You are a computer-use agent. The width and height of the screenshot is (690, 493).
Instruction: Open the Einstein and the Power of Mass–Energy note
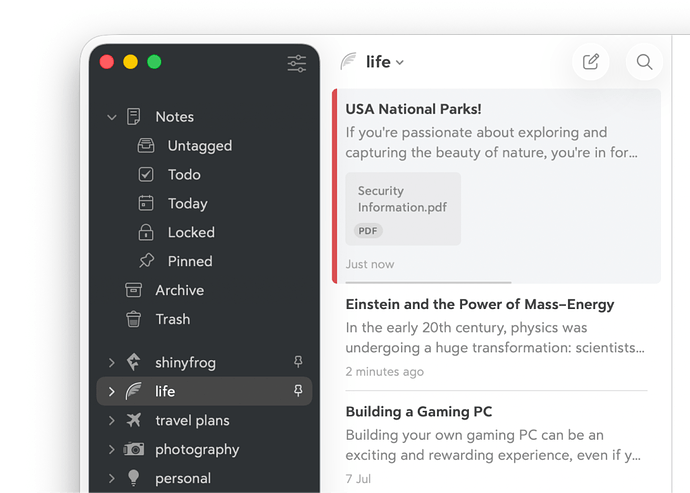coord(480,305)
